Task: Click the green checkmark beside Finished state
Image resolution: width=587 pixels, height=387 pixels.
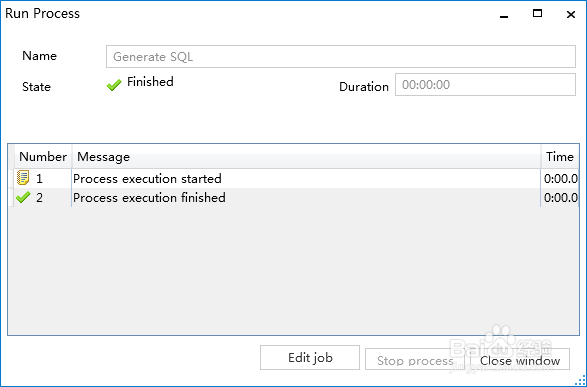Action: (114, 85)
